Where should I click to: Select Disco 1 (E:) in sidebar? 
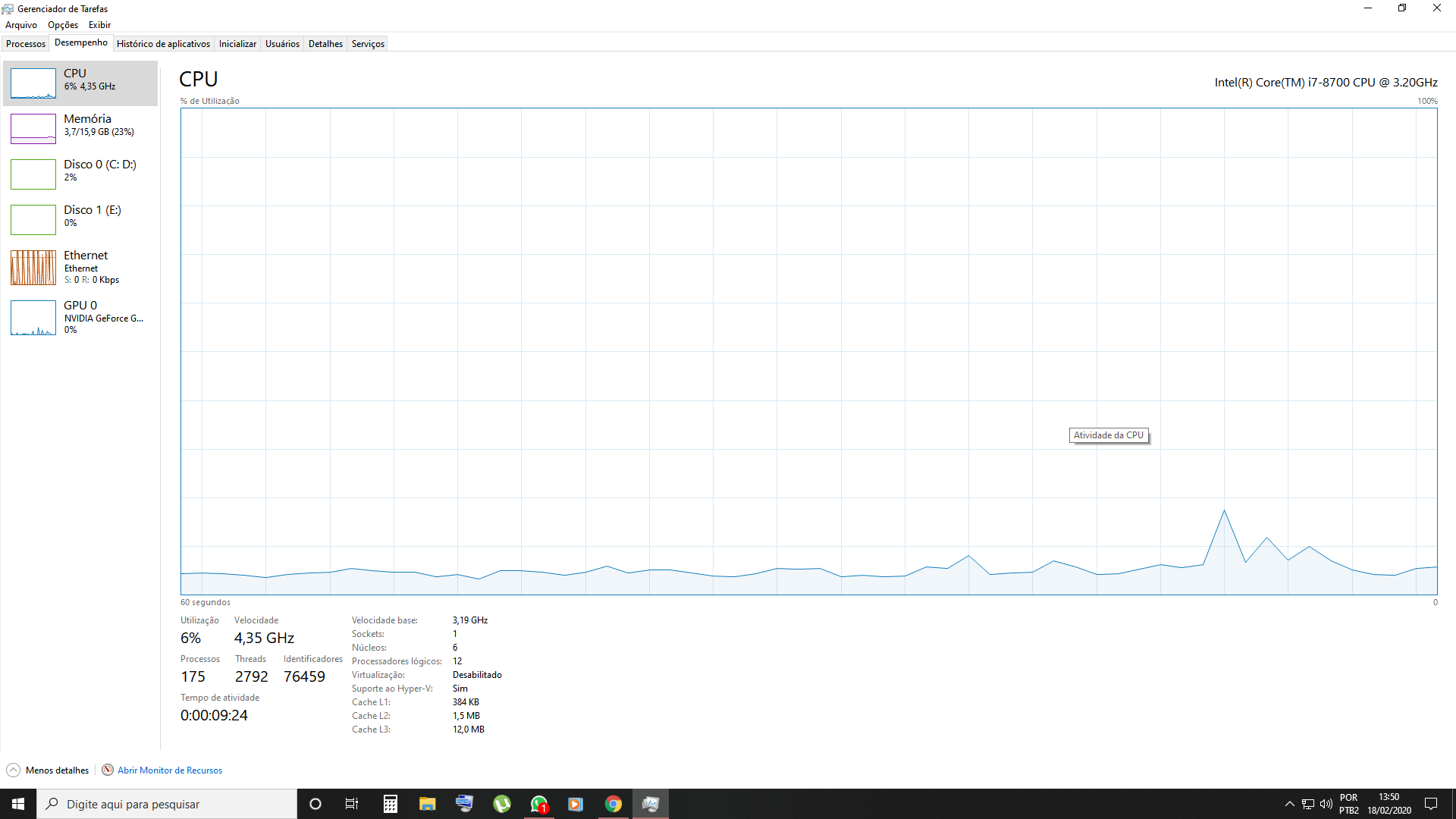(80, 220)
